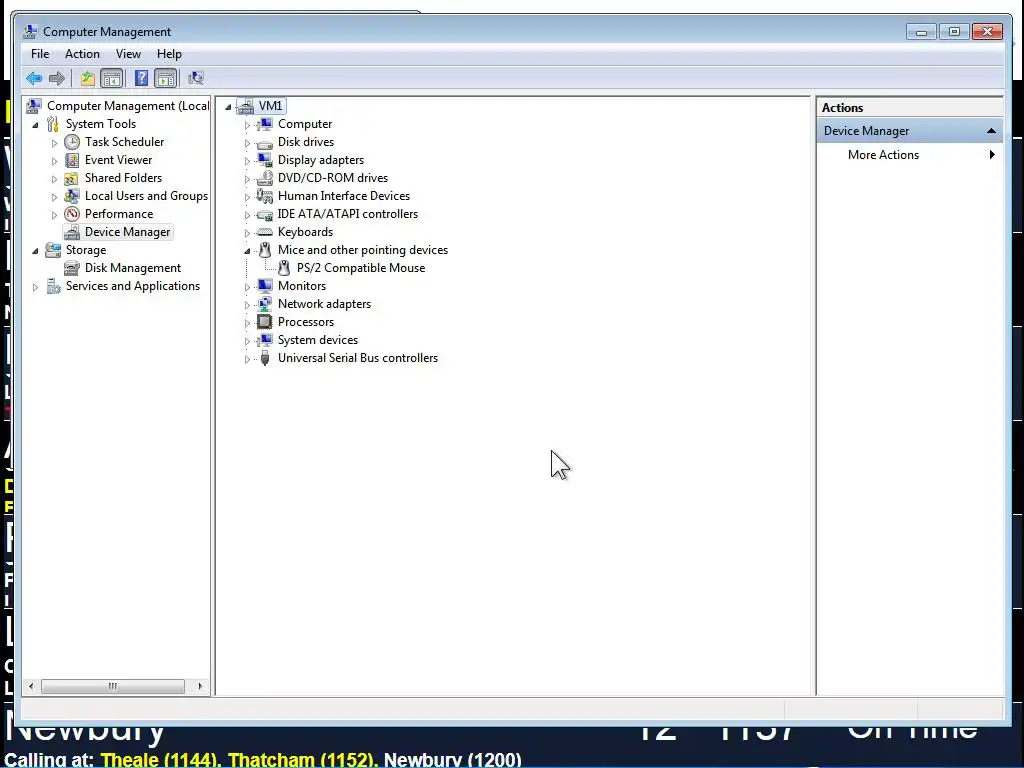Click the Event Viewer icon

72,160
